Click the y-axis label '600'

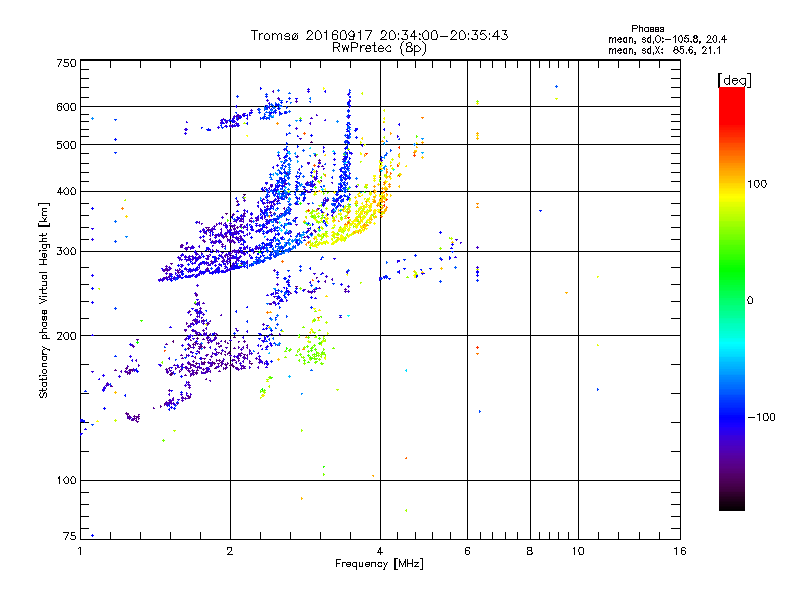(x=66, y=107)
